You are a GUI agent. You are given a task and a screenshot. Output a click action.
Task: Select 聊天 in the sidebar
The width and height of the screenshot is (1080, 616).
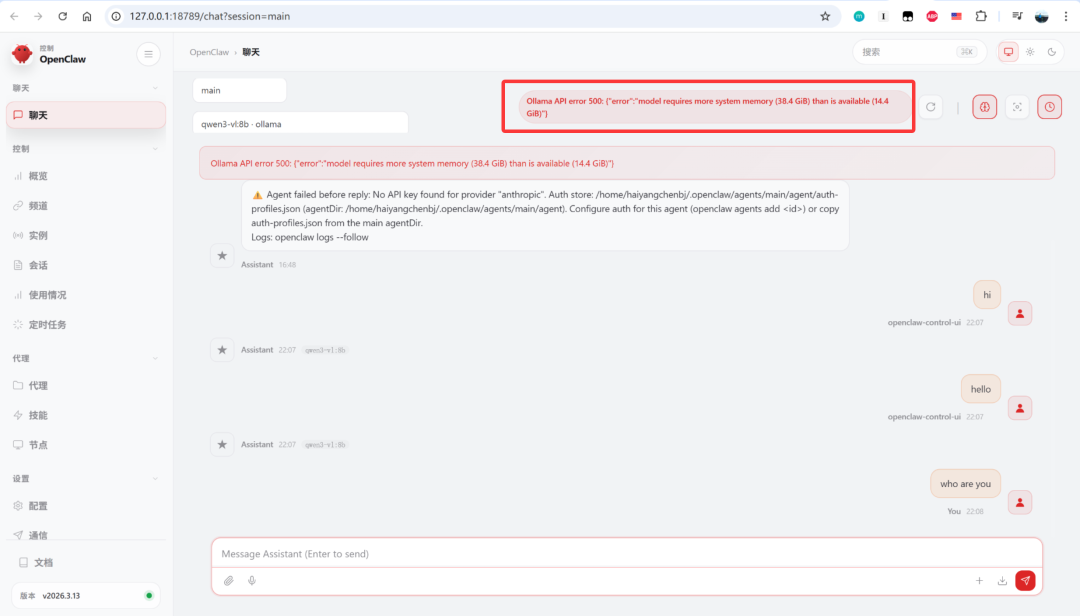86,115
